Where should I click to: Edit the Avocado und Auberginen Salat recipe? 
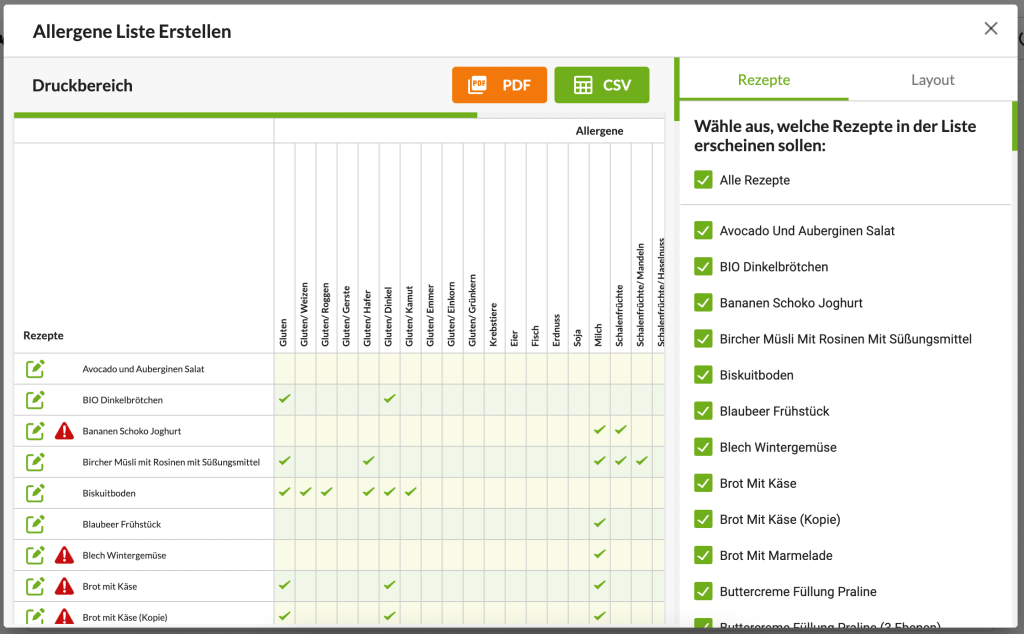coord(36,368)
